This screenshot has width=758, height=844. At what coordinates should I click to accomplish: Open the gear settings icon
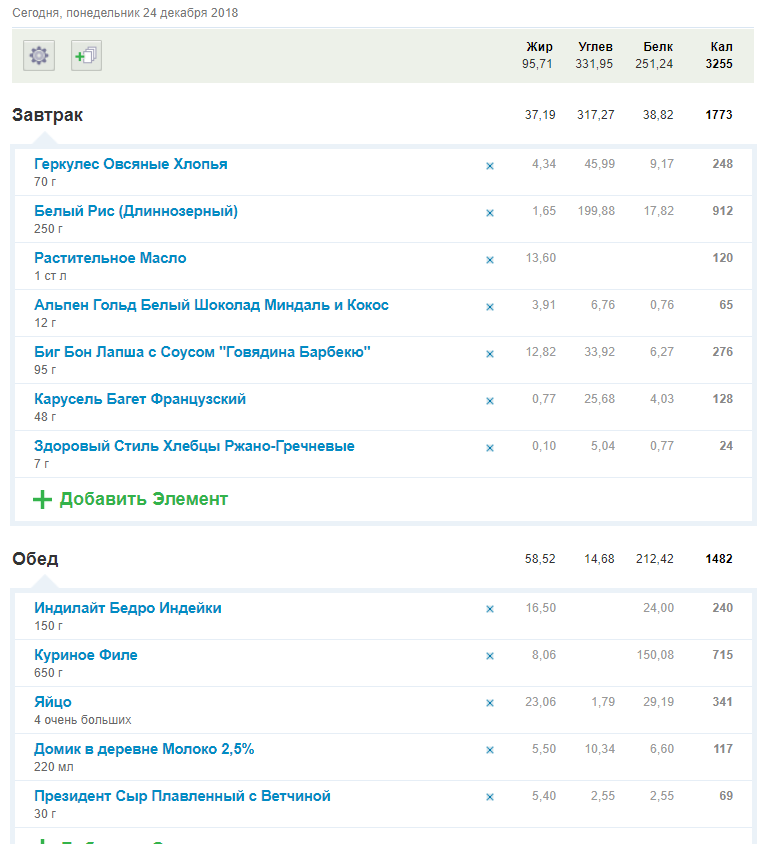pos(39,56)
